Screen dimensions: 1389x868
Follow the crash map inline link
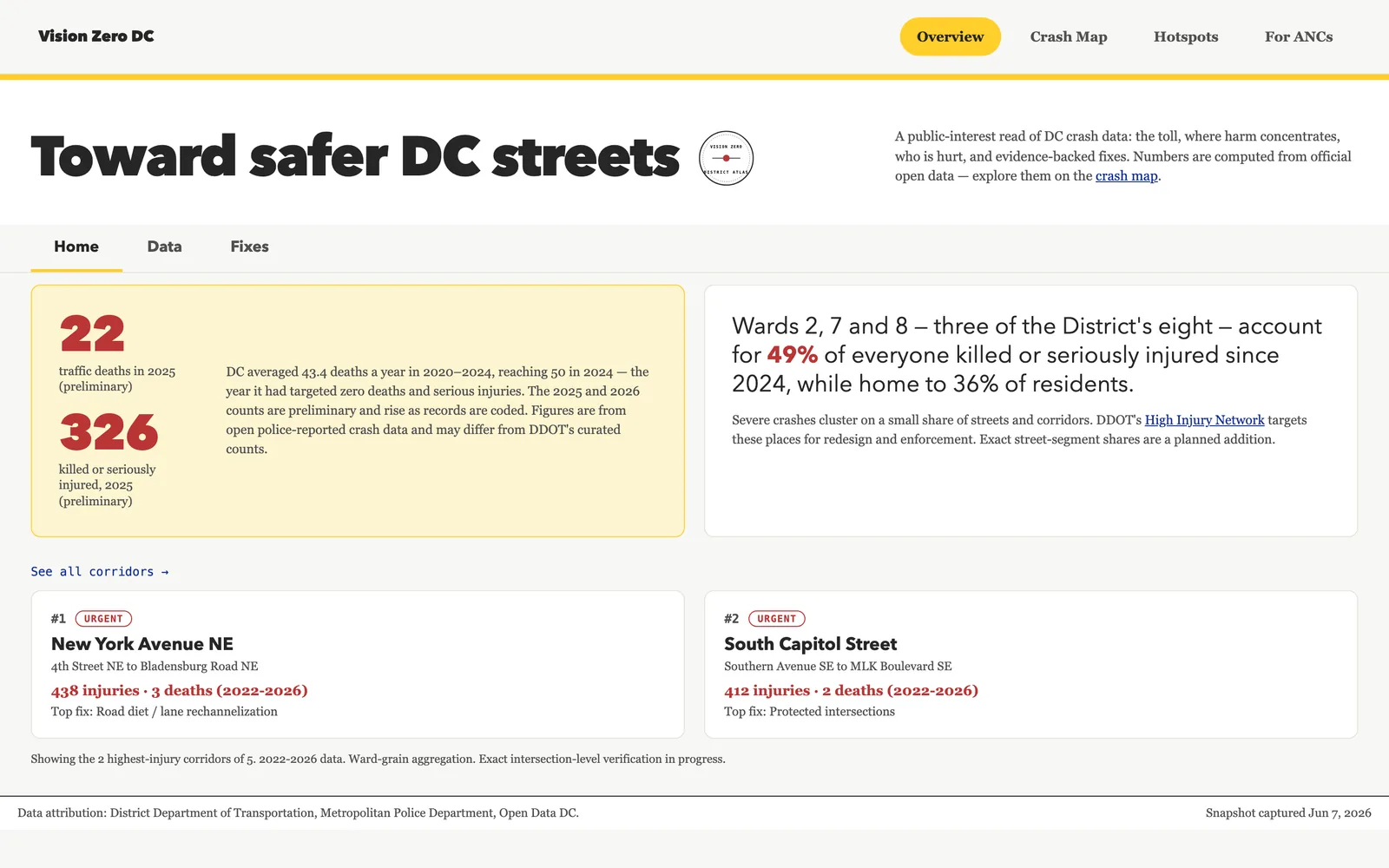click(x=1126, y=176)
